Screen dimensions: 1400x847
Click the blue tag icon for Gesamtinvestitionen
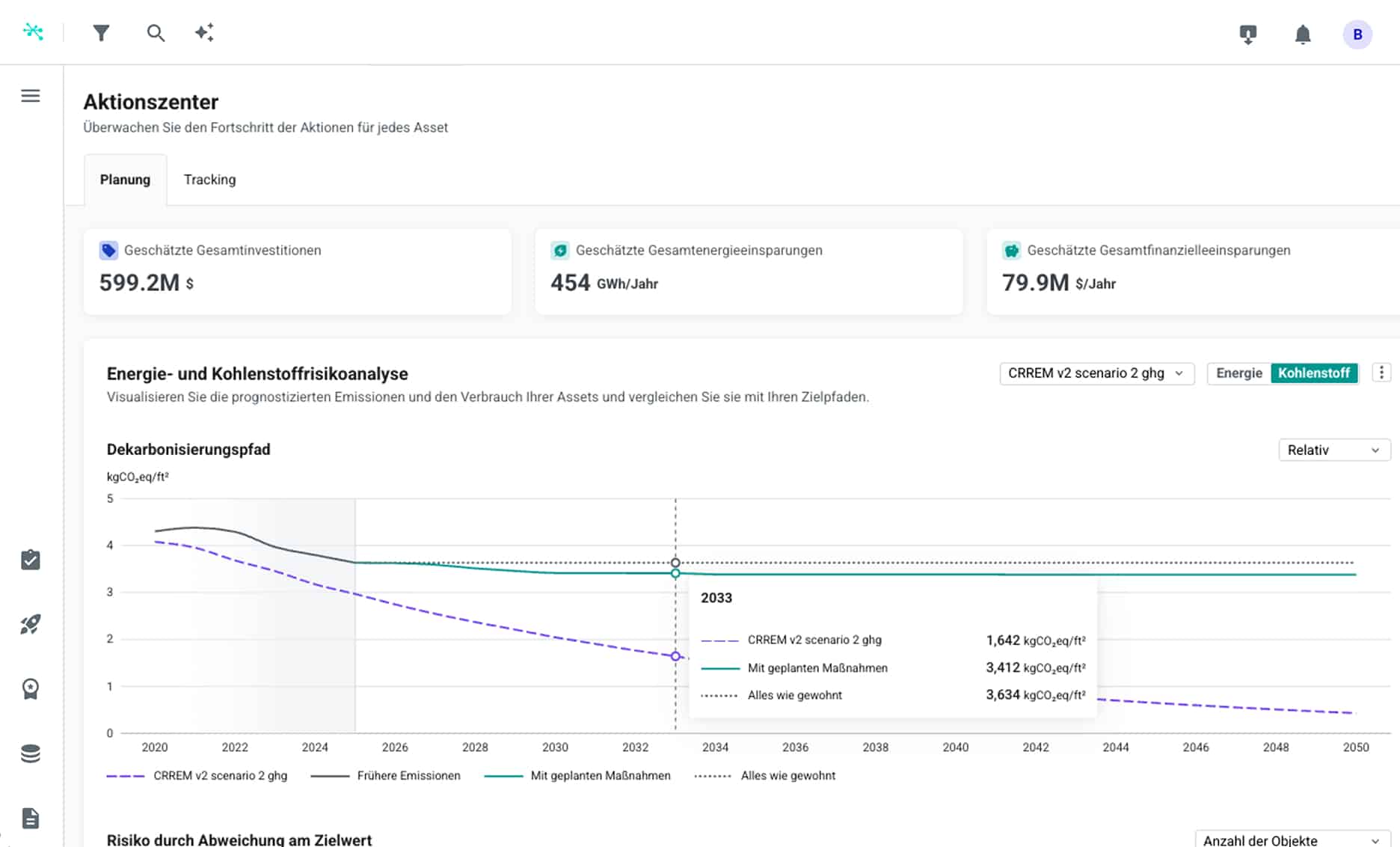[x=108, y=251]
